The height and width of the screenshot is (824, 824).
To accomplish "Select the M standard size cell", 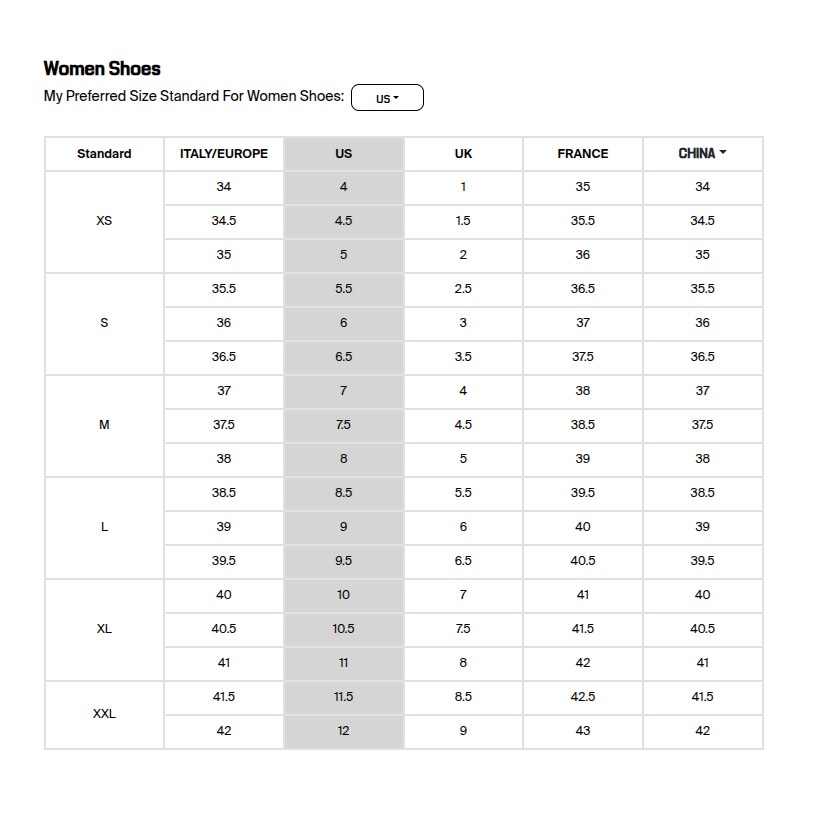I will 104,425.
